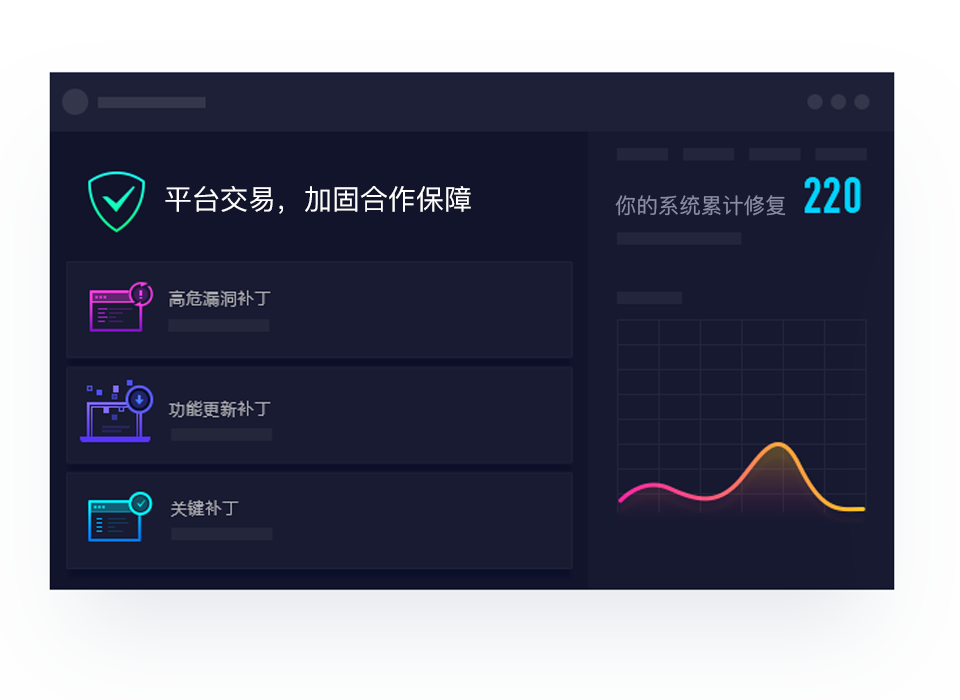Screen dimensions: 960x700
Task: Click the 你的系统累计修复 label
Action: (x=700, y=206)
